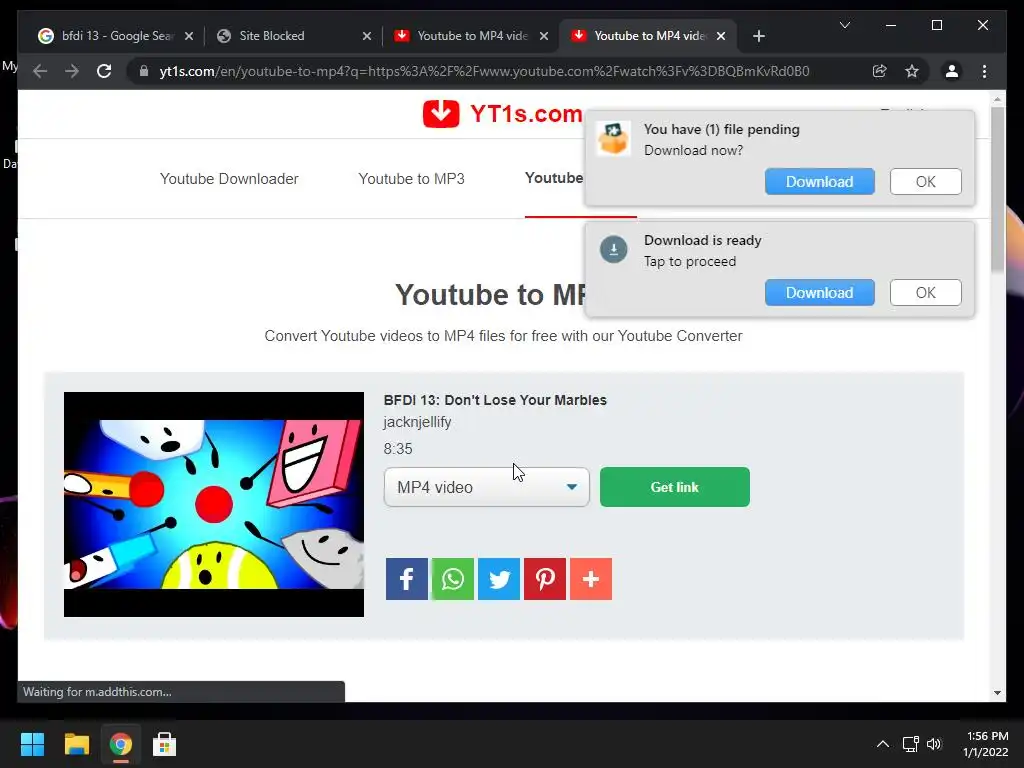Click Download on file pending notification
Screen dimensions: 1024x768
click(x=820, y=182)
